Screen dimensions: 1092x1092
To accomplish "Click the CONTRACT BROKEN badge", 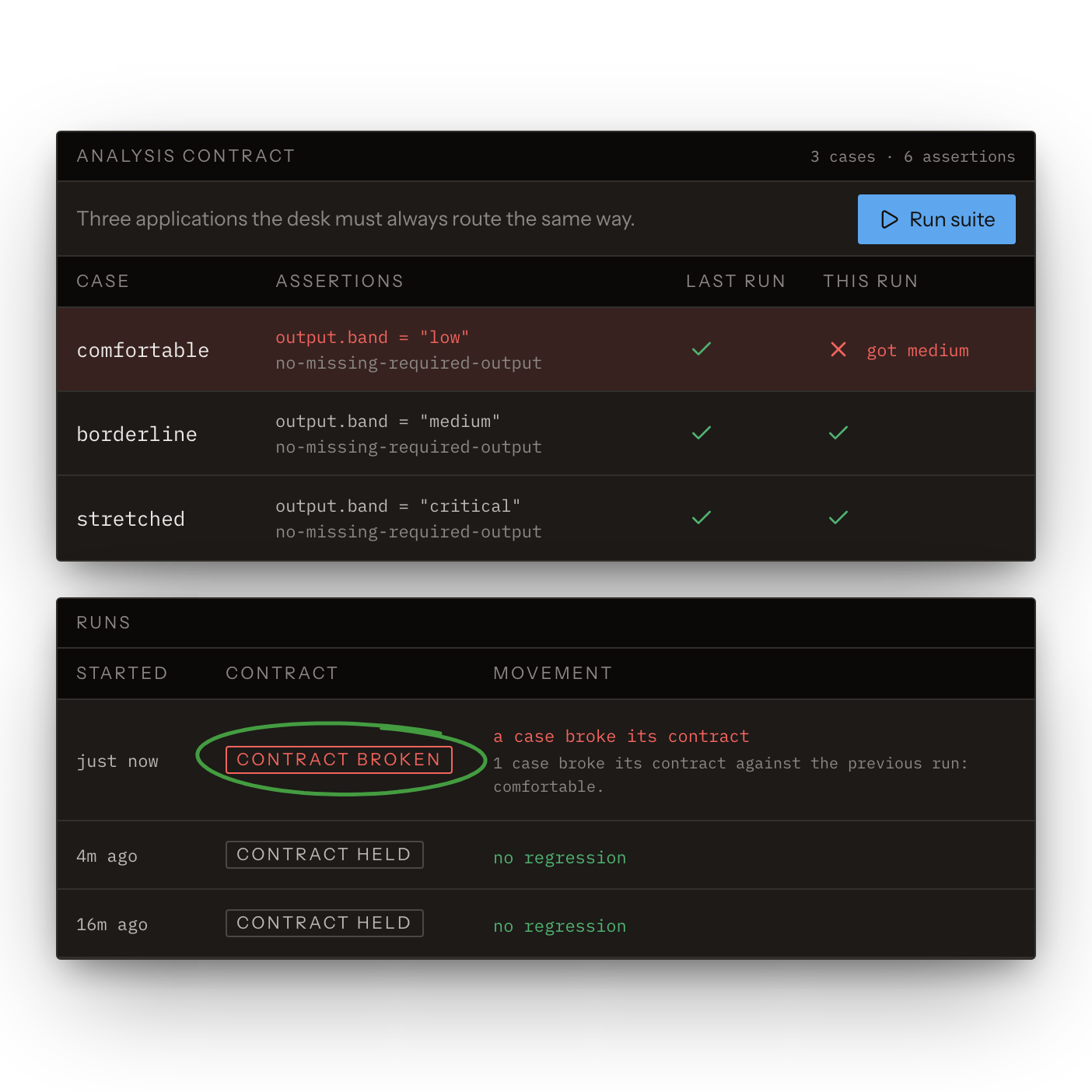I will tap(339, 760).
